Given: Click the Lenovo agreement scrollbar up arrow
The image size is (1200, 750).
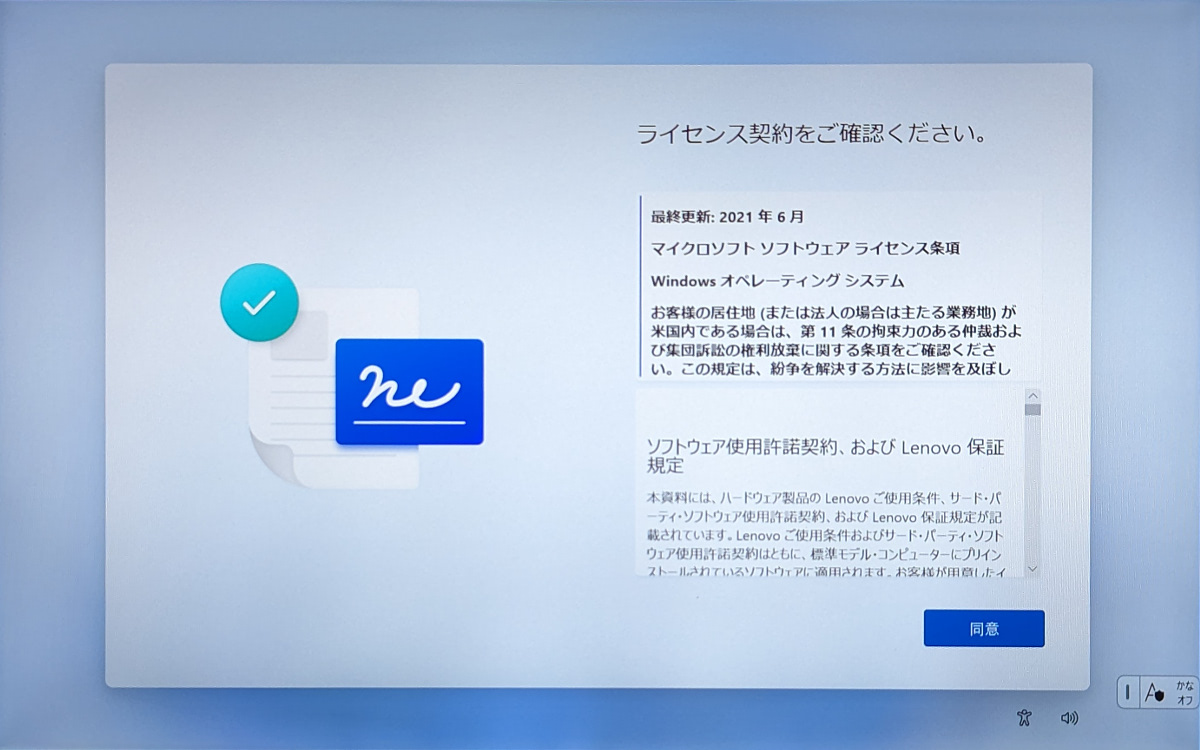Looking at the screenshot, I should (1032, 396).
